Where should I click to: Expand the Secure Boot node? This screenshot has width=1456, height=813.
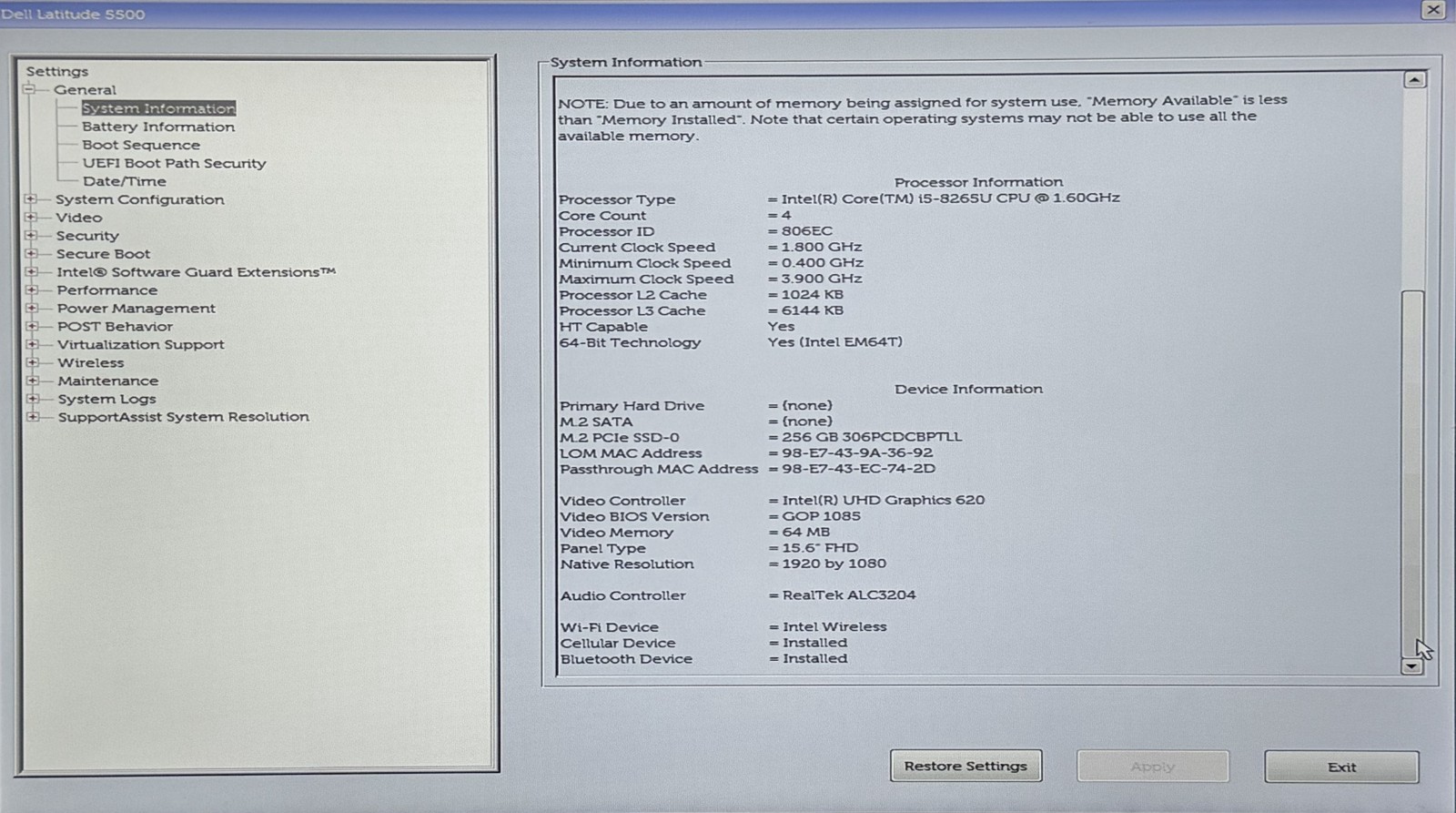coord(31,253)
